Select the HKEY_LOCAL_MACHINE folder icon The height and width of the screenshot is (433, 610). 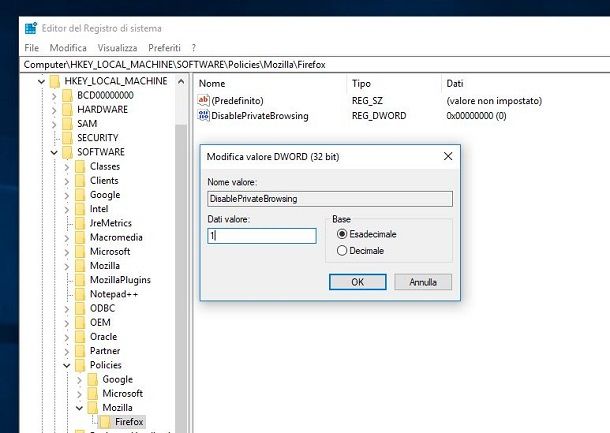(x=55, y=81)
